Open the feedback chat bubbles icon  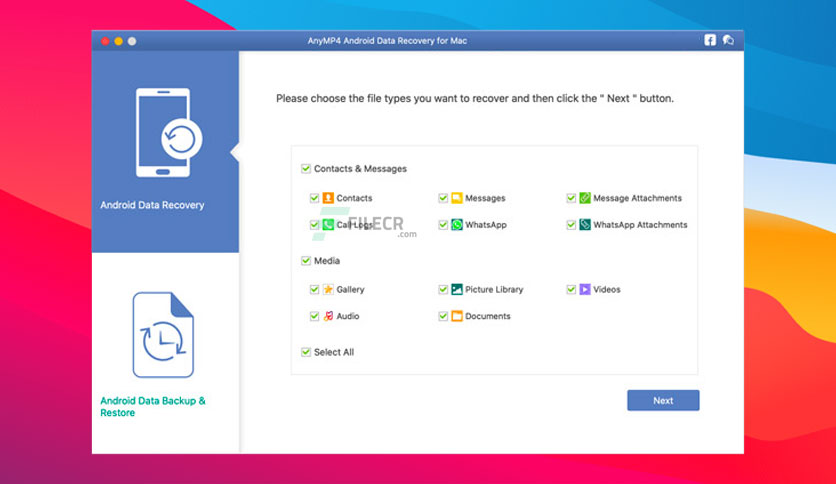[728, 40]
